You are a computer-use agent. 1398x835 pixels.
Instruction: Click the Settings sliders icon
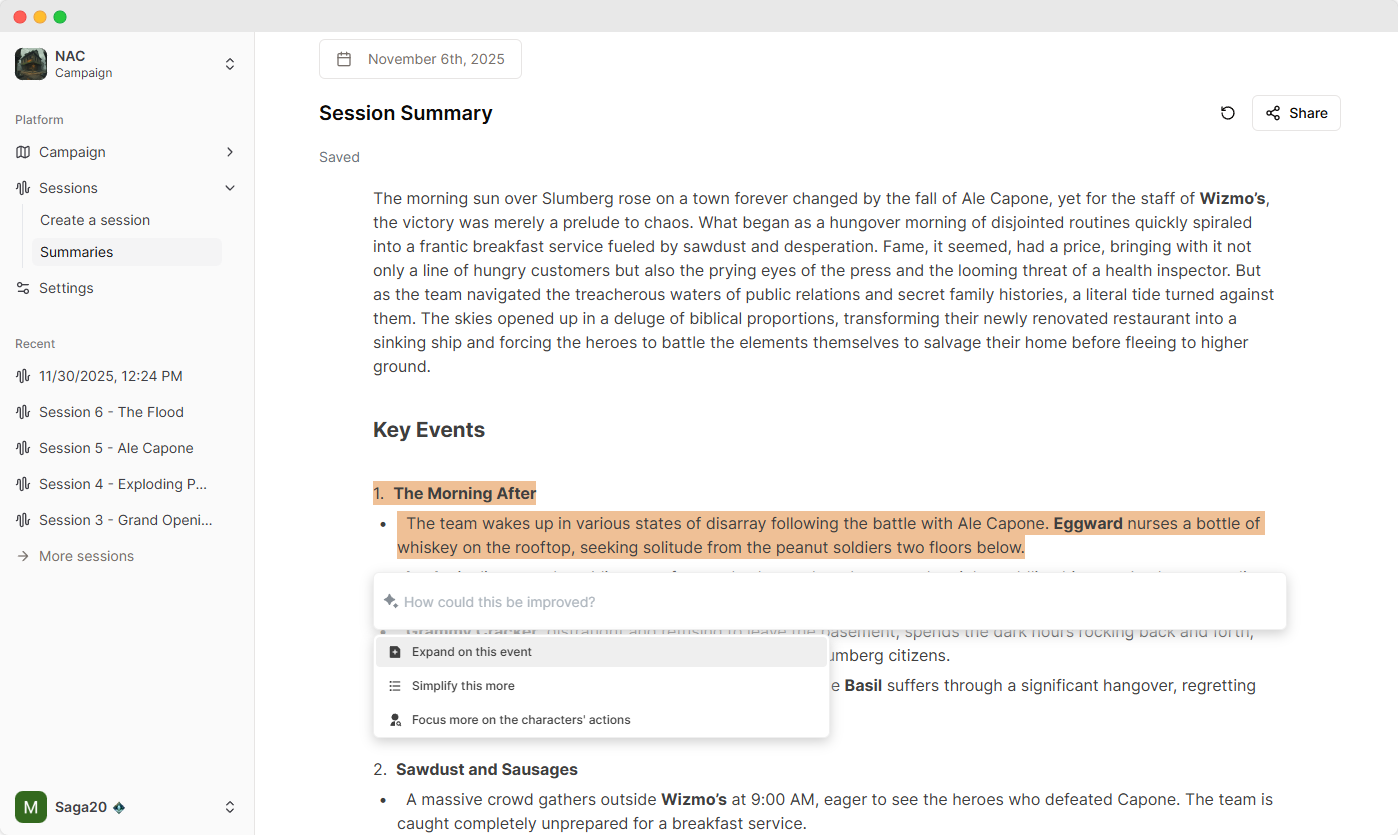(x=21, y=288)
